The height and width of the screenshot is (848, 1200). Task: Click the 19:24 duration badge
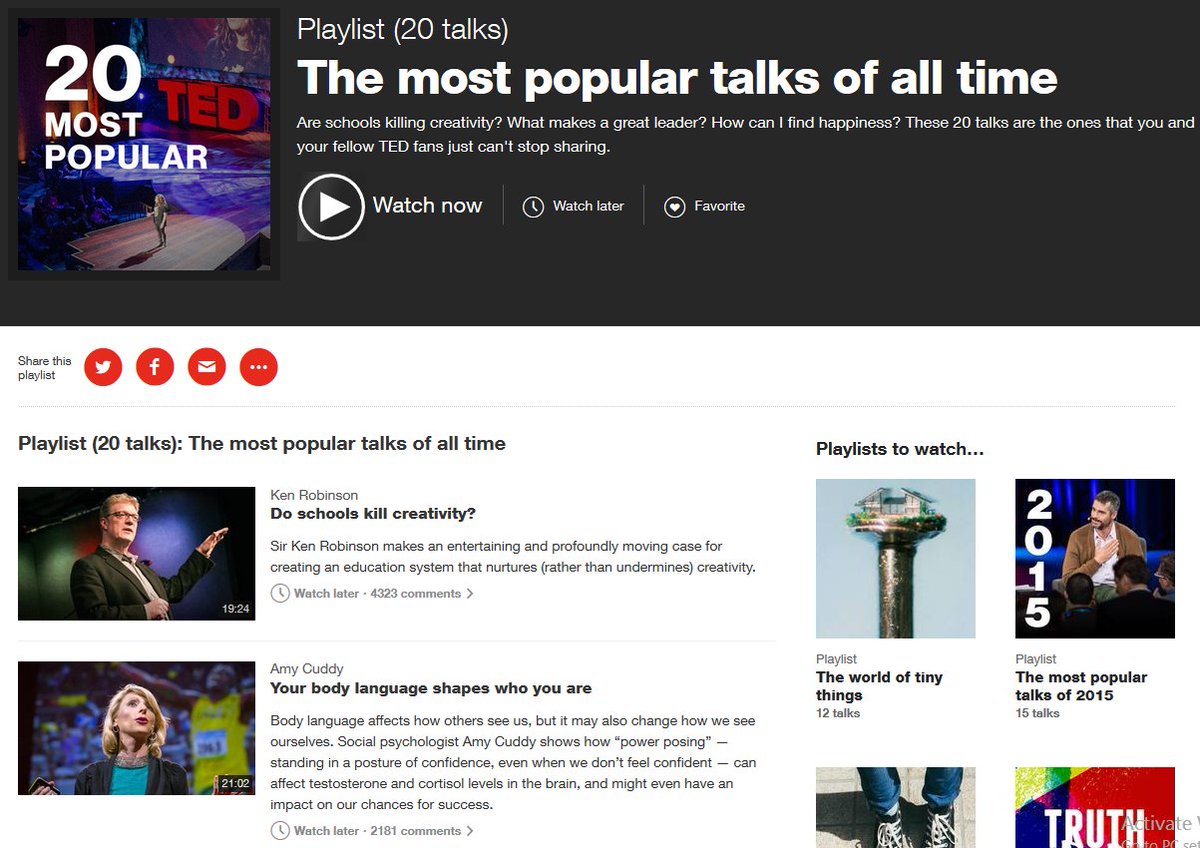coord(236,608)
